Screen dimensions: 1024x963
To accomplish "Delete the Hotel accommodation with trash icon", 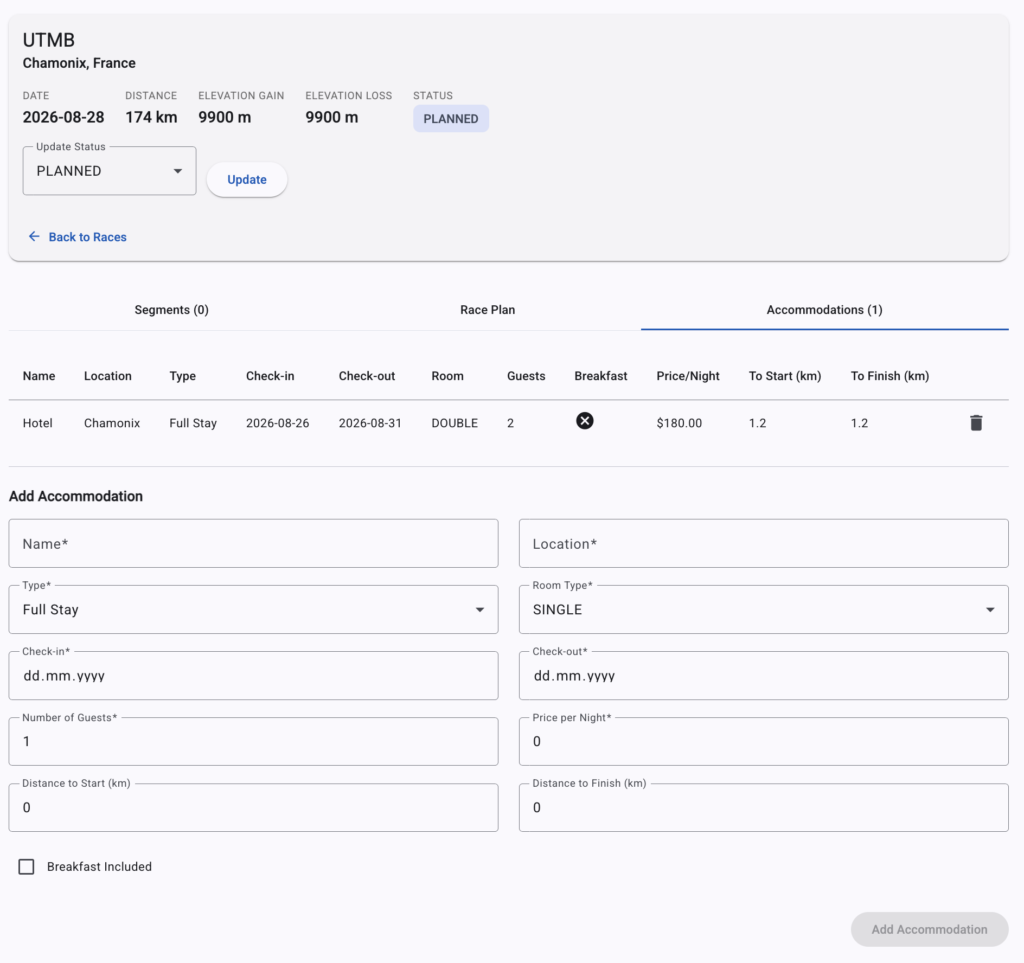I will click(x=976, y=423).
